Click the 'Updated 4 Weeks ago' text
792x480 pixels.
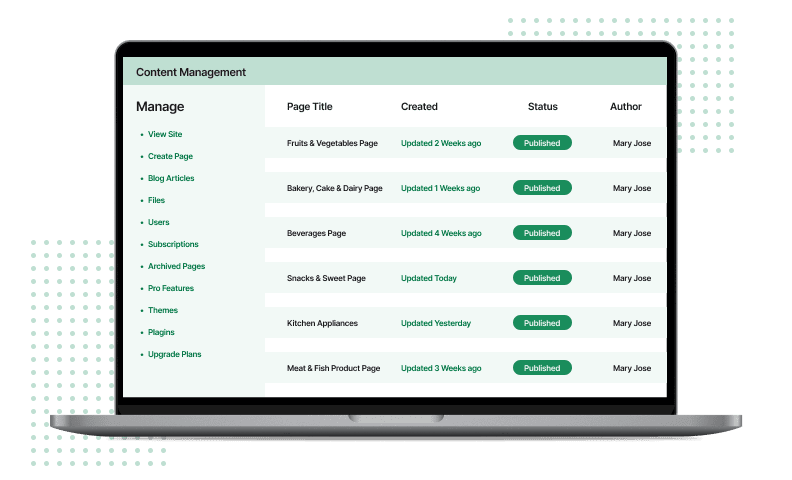click(441, 233)
